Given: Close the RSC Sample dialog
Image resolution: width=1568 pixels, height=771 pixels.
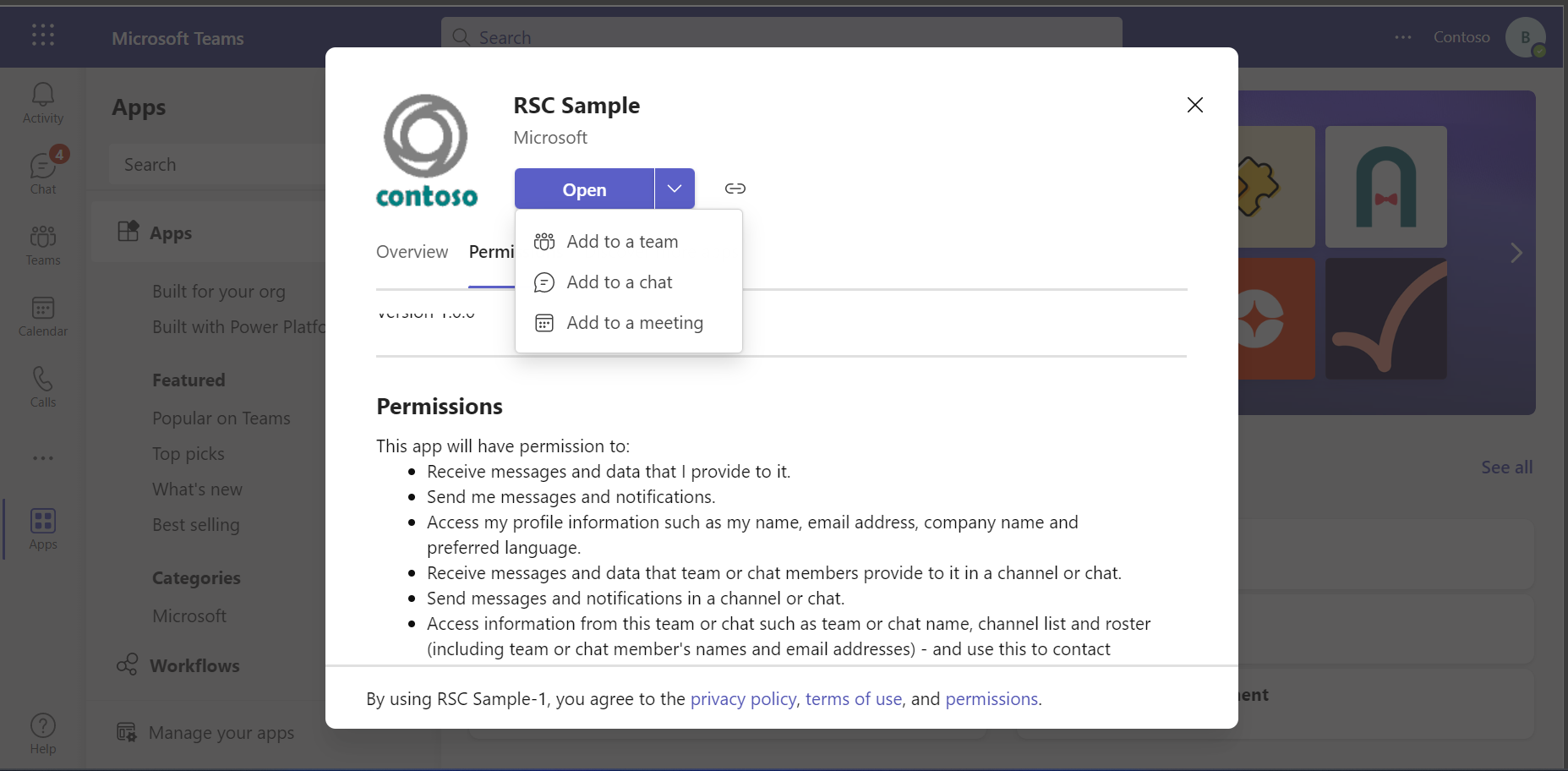Looking at the screenshot, I should 1195,105.
